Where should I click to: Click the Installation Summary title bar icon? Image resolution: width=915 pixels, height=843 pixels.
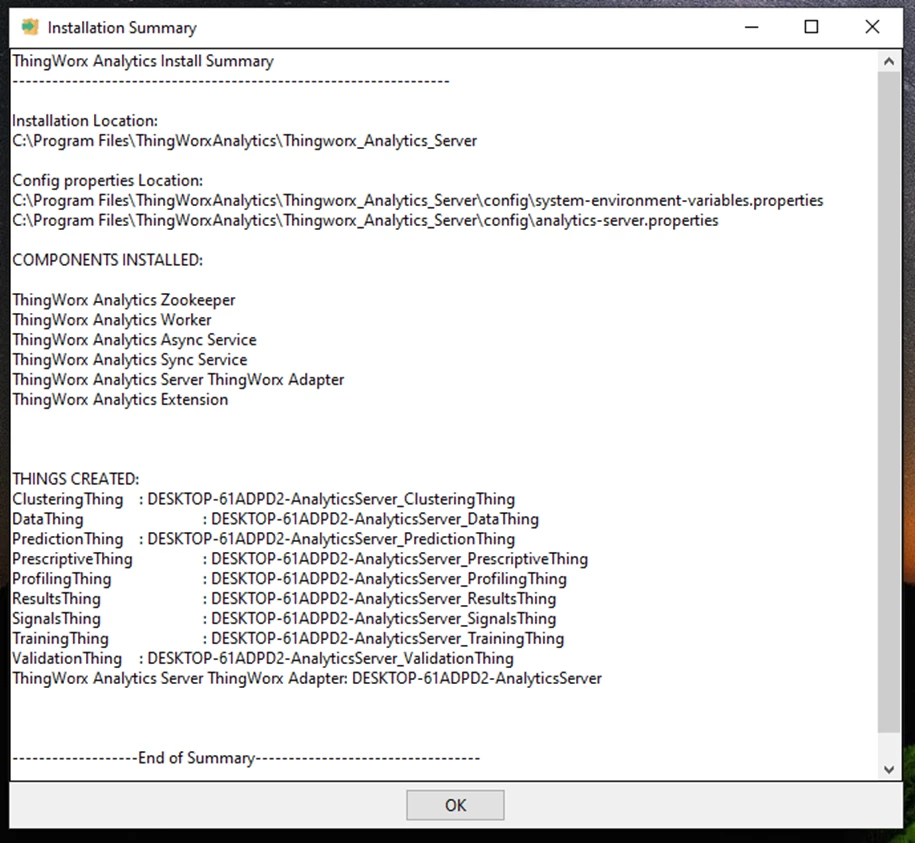tap(30, 27)
